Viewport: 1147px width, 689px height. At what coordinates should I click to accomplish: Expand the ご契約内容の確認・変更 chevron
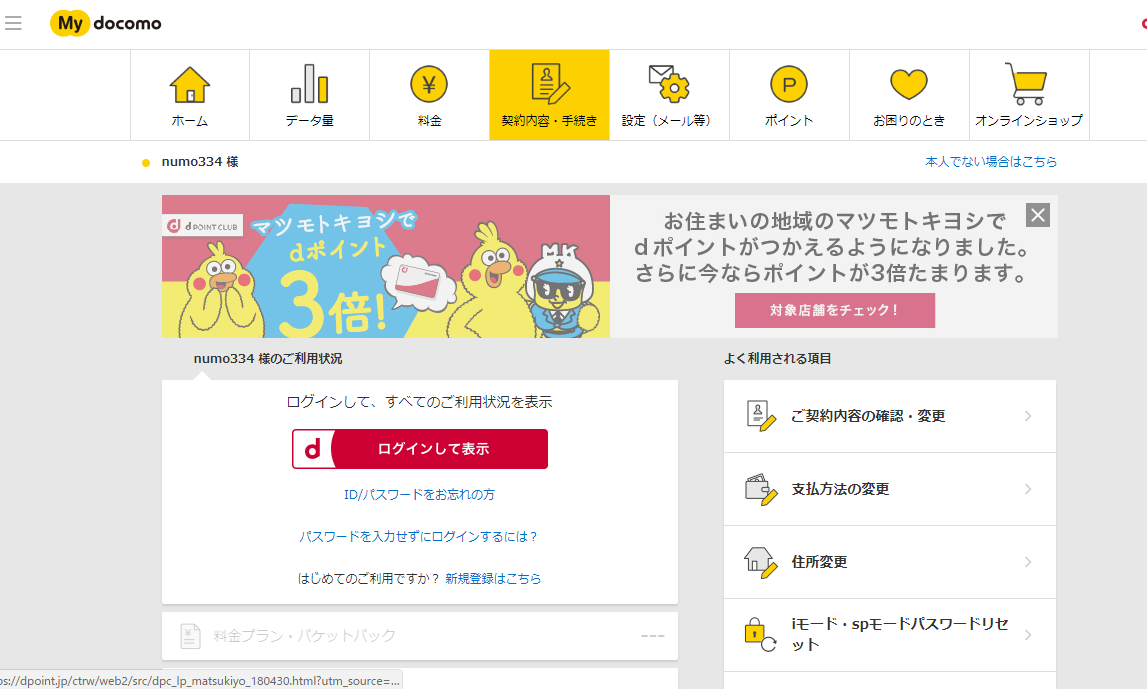click(1028, 416)
